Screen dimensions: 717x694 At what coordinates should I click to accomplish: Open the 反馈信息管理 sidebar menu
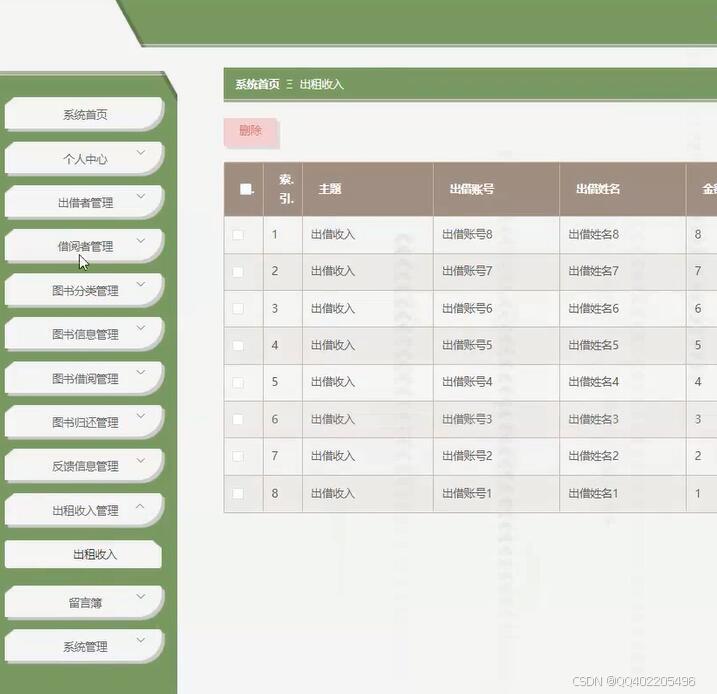pos(84,466)
